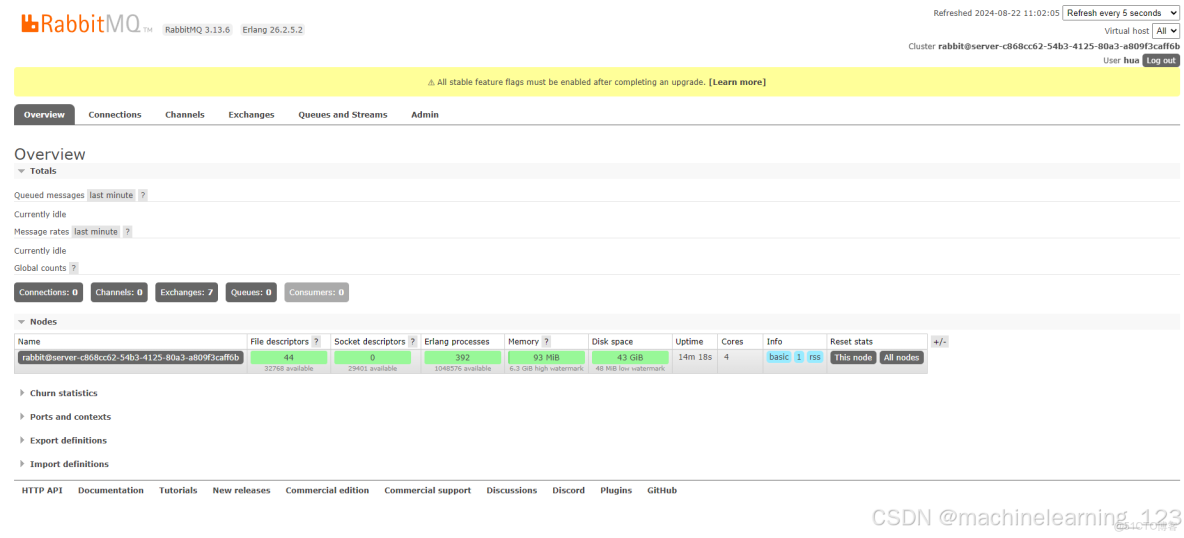Click the Memory 93 MiB usage bar

(x=547, y=357)
